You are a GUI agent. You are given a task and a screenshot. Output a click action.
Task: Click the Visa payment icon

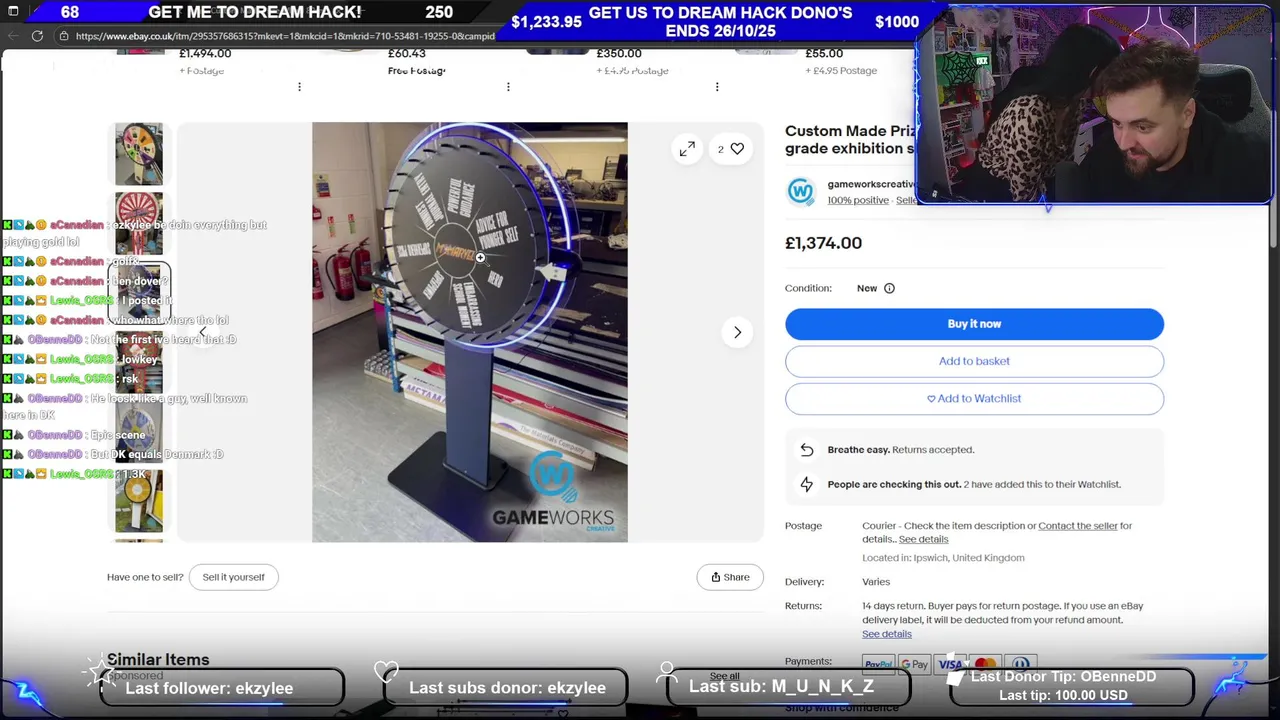950,664
